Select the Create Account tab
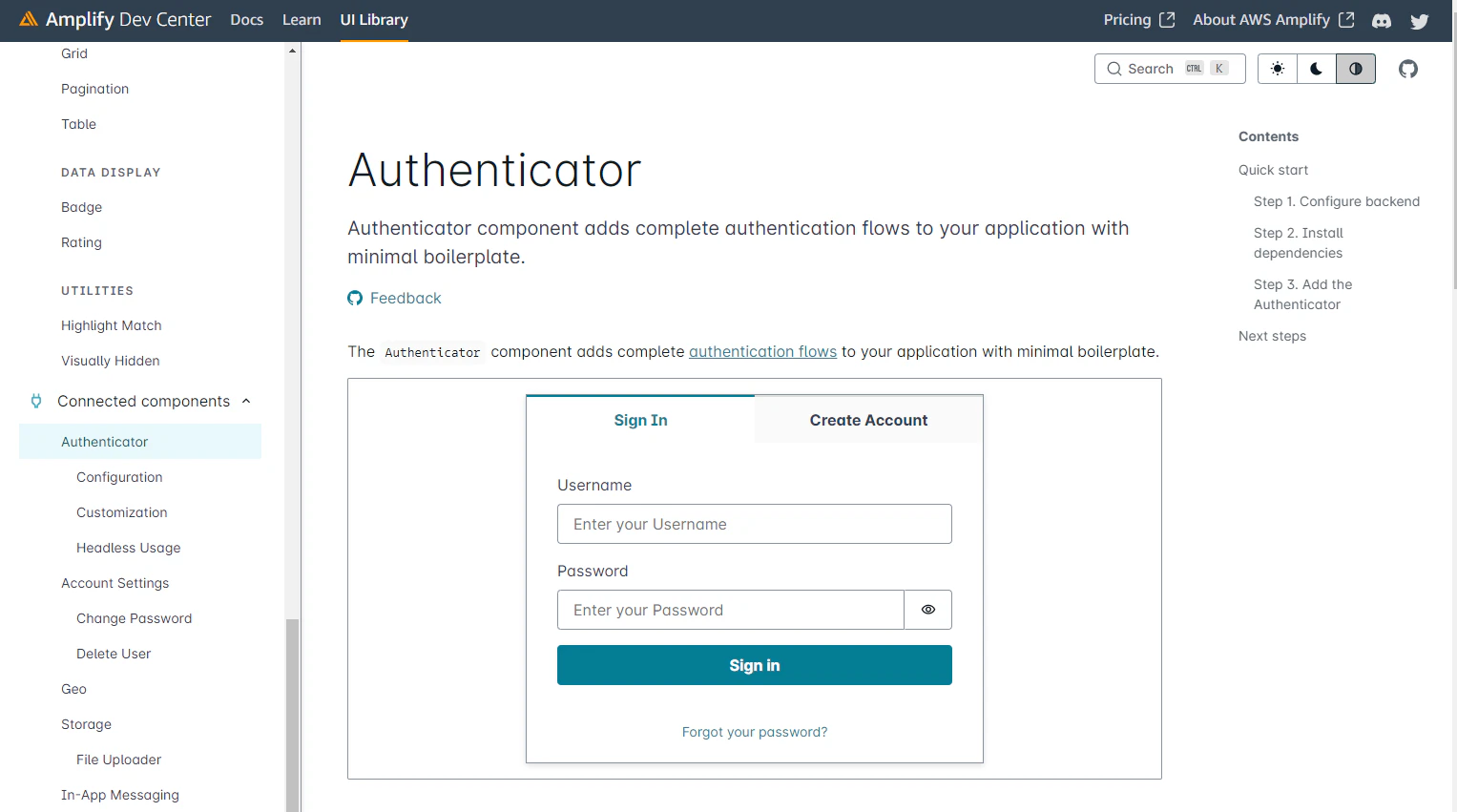This screenshot has width=1457, height=812. click(868, 420)
